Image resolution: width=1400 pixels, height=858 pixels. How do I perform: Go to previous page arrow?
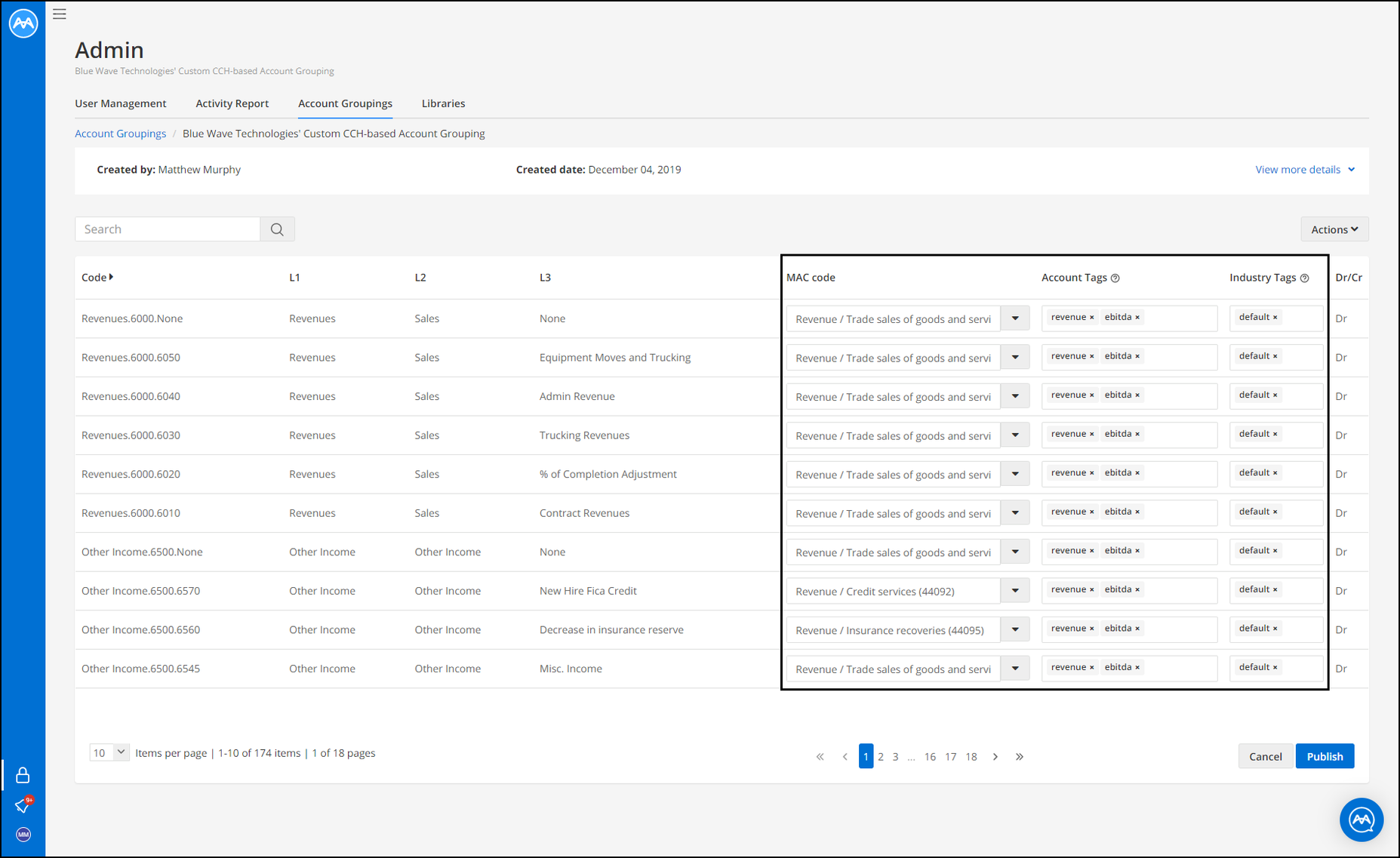845,757
